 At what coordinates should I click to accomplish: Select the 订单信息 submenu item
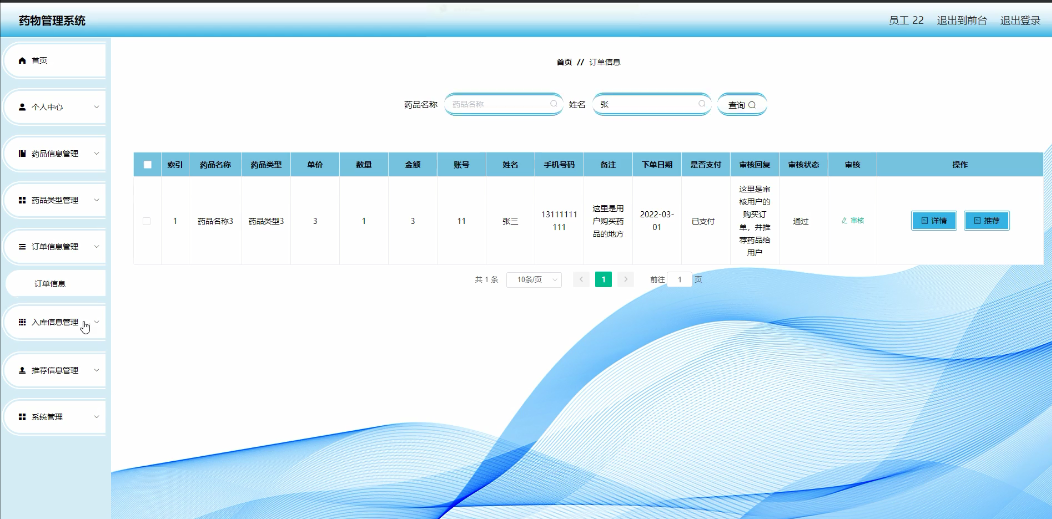pyautogui.click(x=54, y=284)
